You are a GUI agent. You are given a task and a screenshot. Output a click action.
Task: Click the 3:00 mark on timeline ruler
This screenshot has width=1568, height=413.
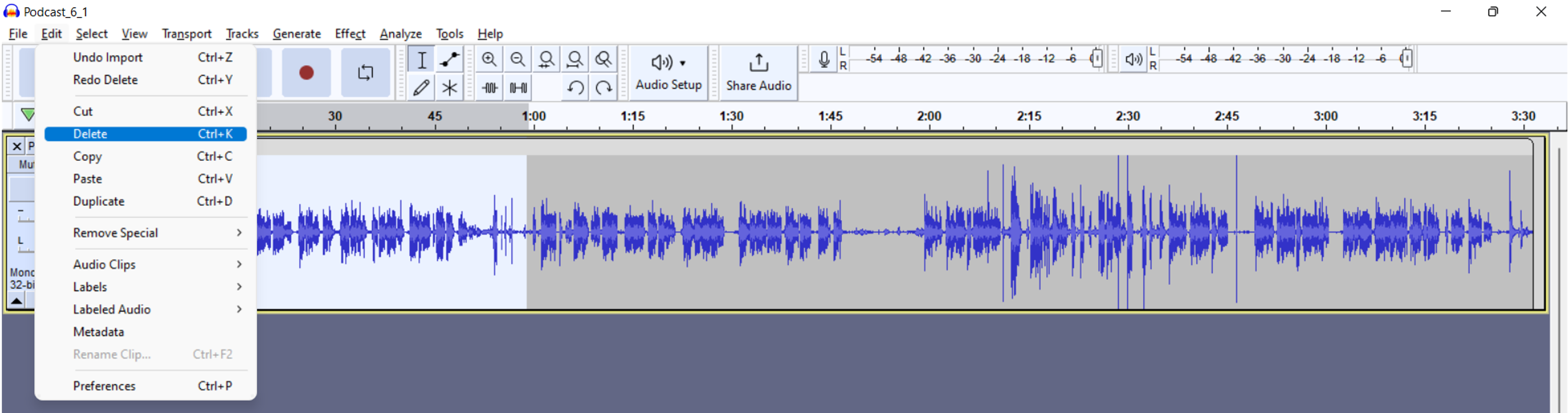(1325, 116)
